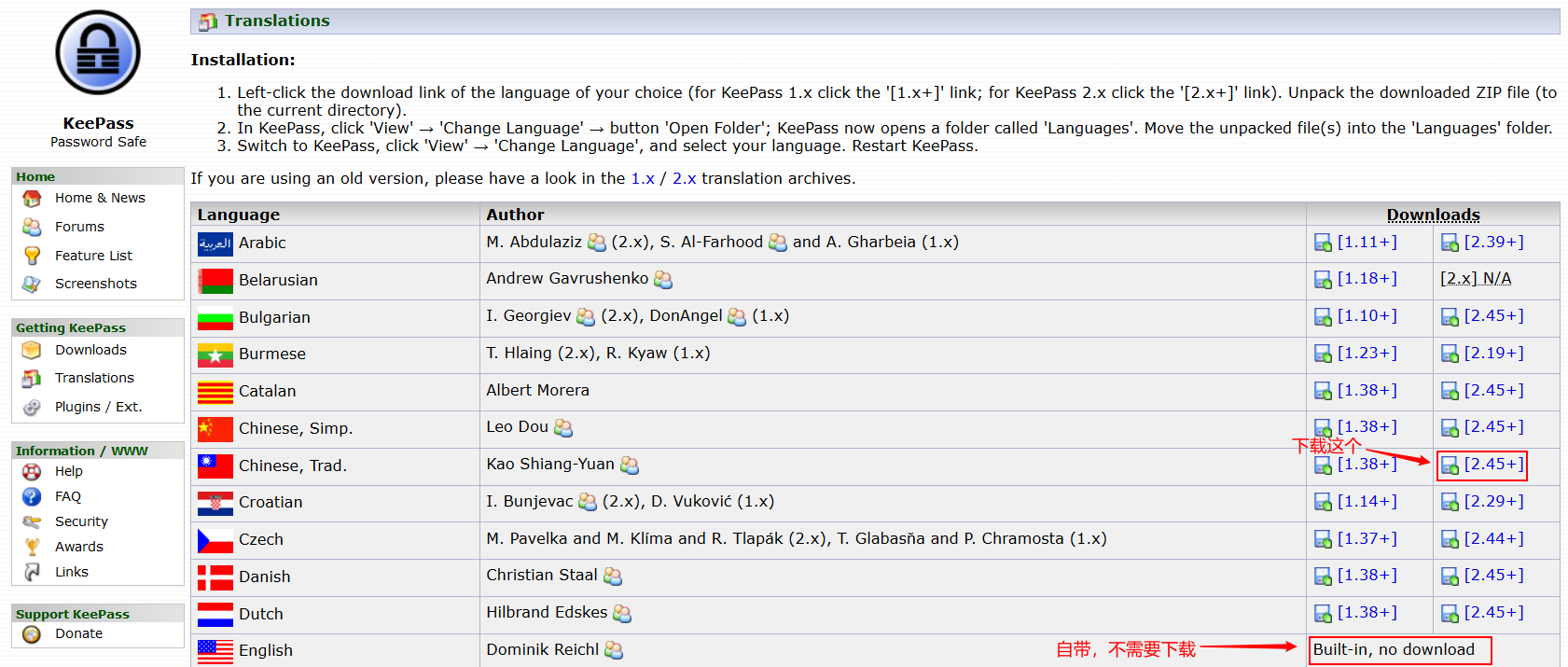The height and width of the screenshot is (667, 1568).
Task: Click contact icon next to Andrew Gavrushenko
Action: 663,280
